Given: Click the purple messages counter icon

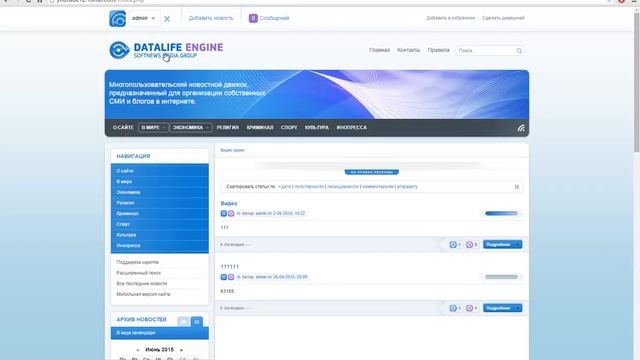Looking at the screenshot, I should coord(253,18).
